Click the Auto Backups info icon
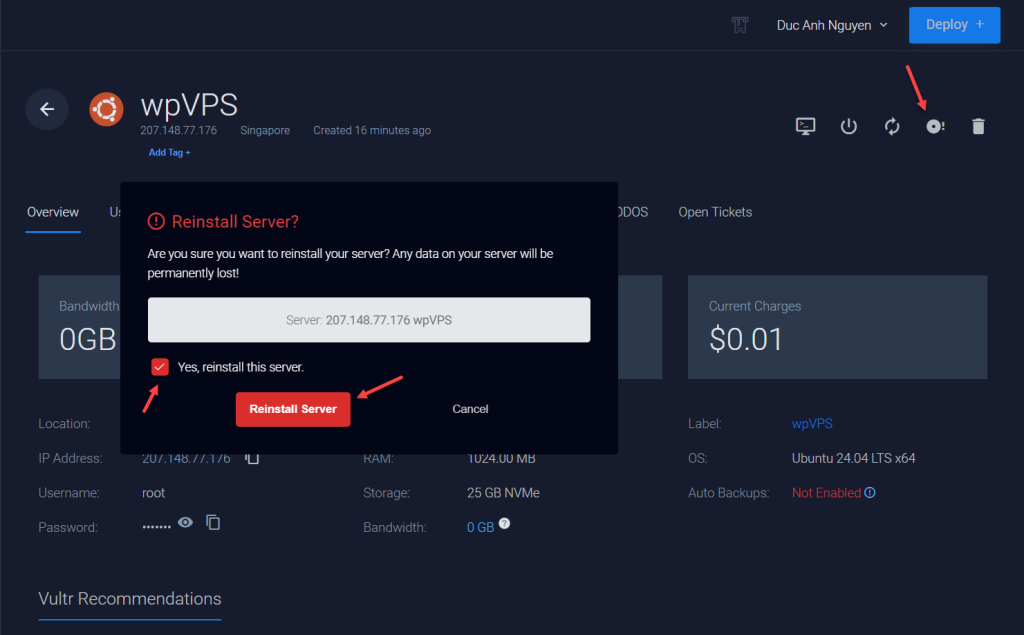This screenshot has height=635, width=1024. click(x=868, y=493)
